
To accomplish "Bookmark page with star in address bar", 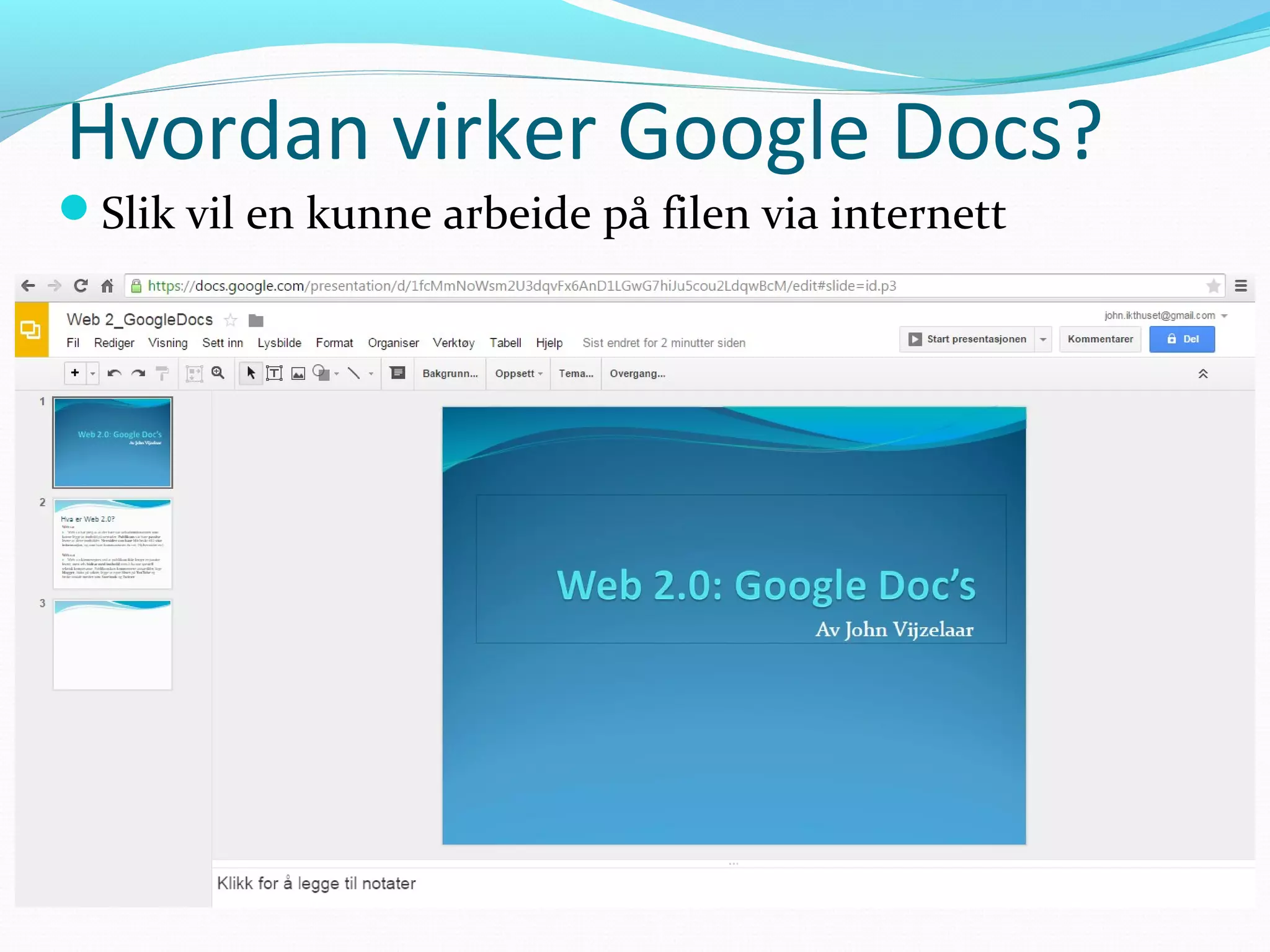I will (1213, 286).
